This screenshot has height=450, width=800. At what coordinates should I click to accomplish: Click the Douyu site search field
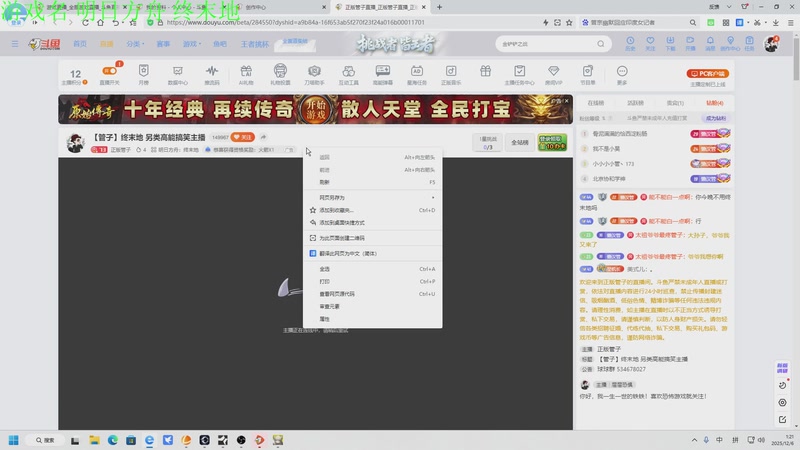pos(546,44)
